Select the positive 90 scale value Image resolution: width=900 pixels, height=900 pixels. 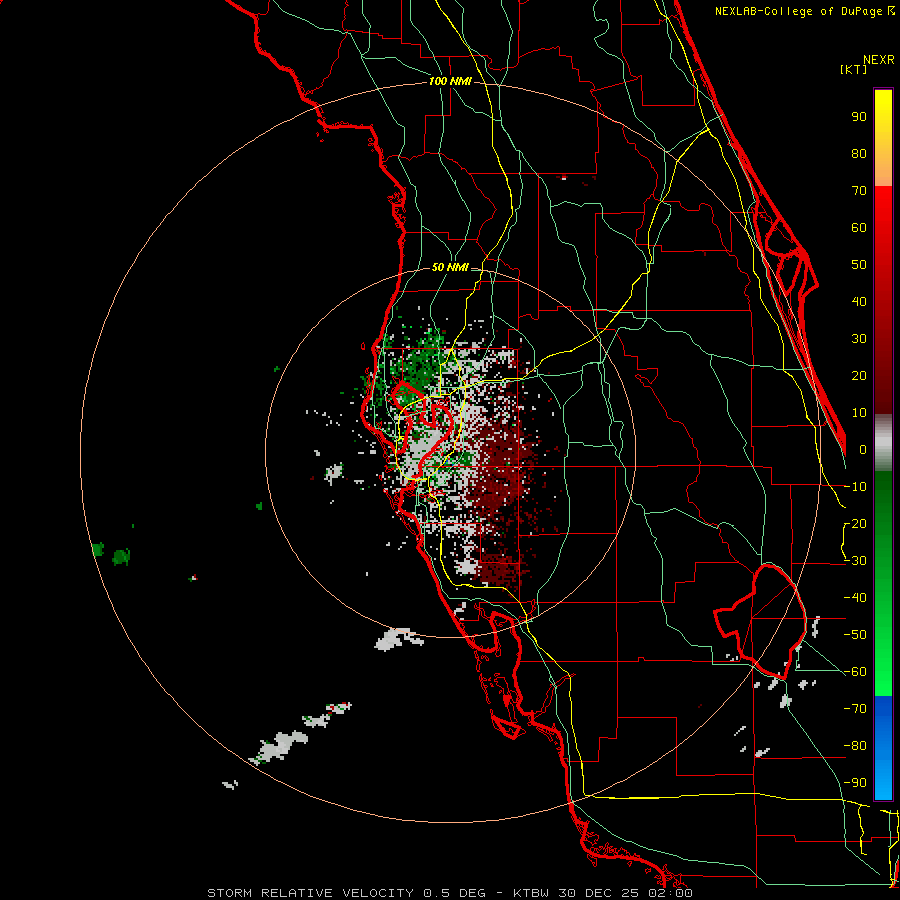click(x=859, y=117)
